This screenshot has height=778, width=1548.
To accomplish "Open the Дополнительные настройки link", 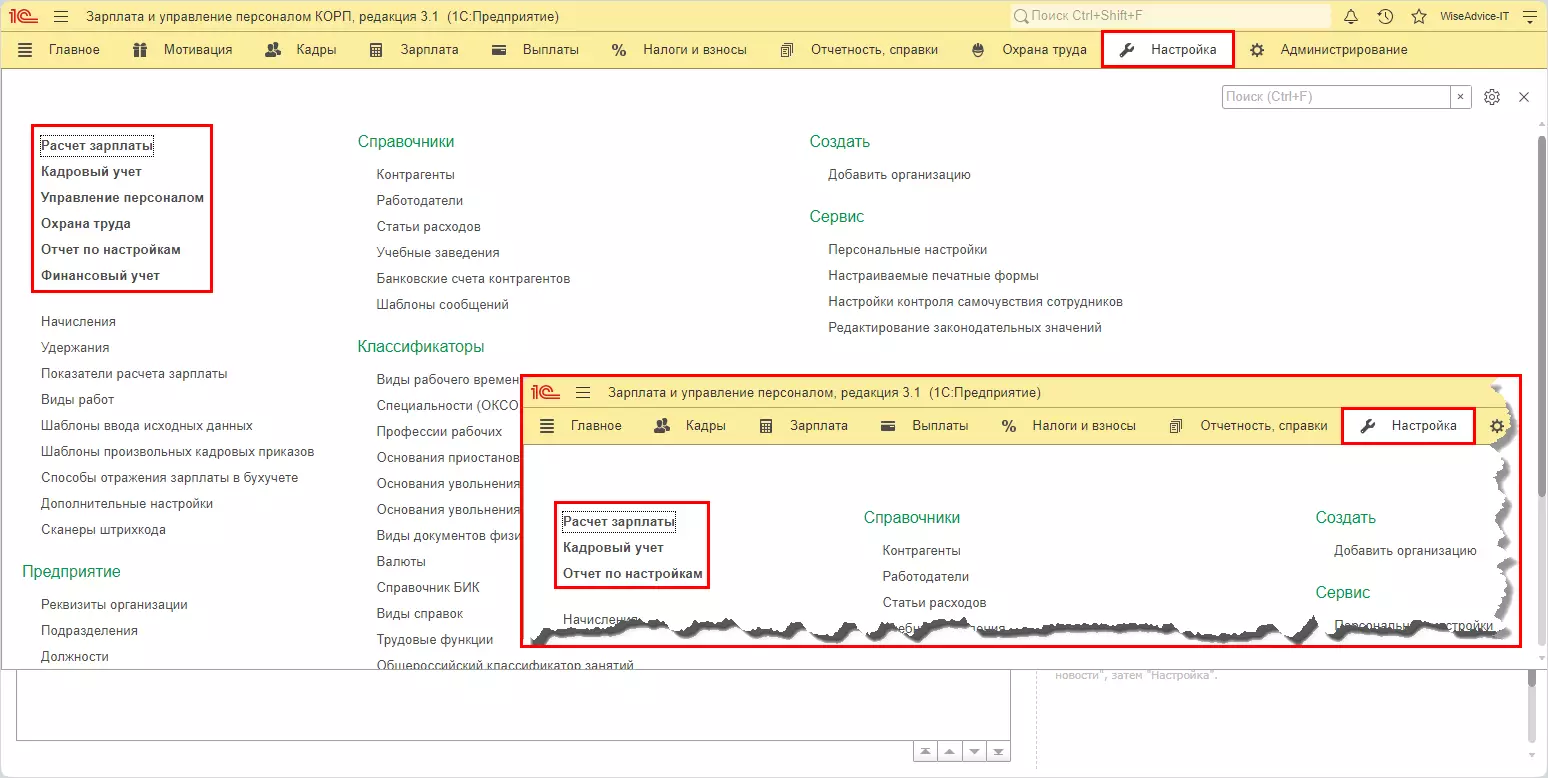I will 127,504.
